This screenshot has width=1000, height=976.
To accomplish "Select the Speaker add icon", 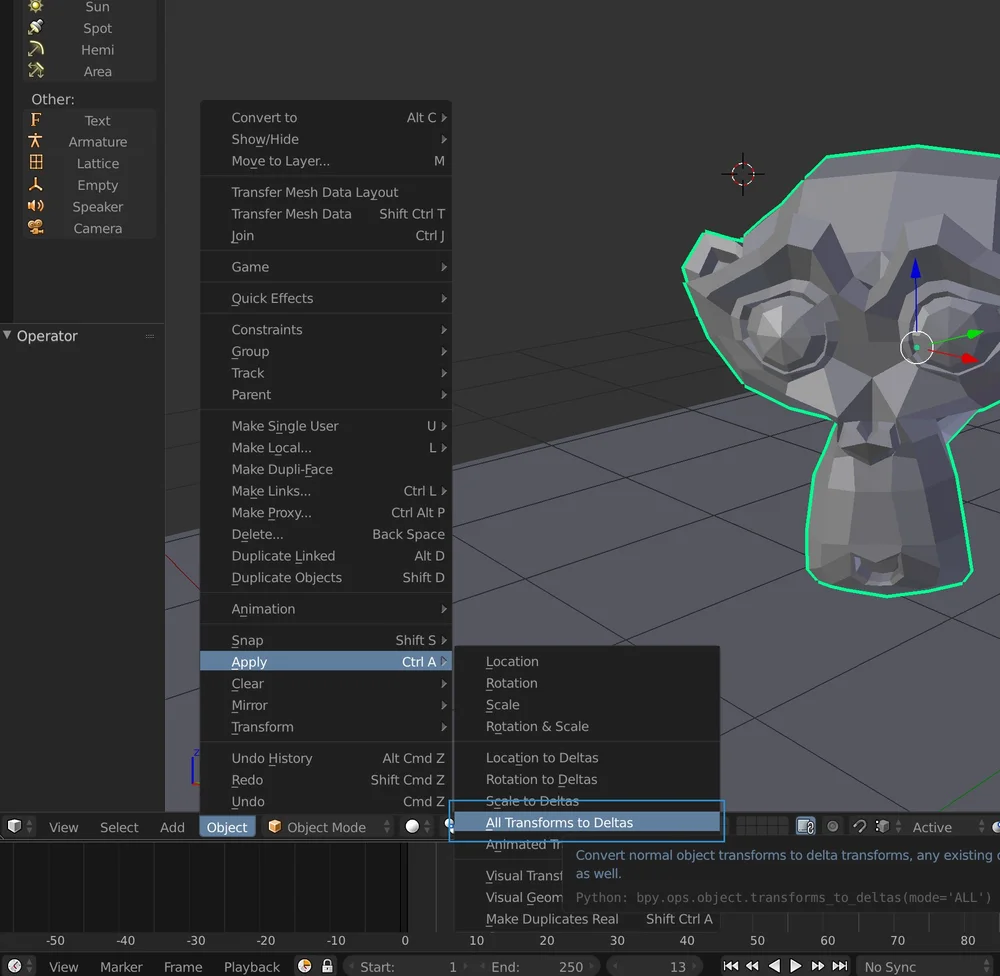I will pos(34,206).
